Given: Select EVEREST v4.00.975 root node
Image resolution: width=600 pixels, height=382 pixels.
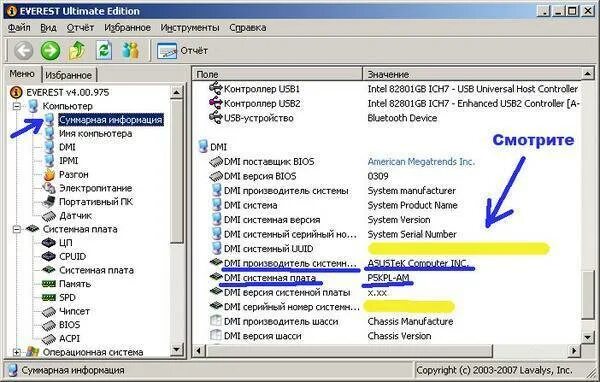Looking at the screenshot, I should pyautogui.click(x=67, y=92).
